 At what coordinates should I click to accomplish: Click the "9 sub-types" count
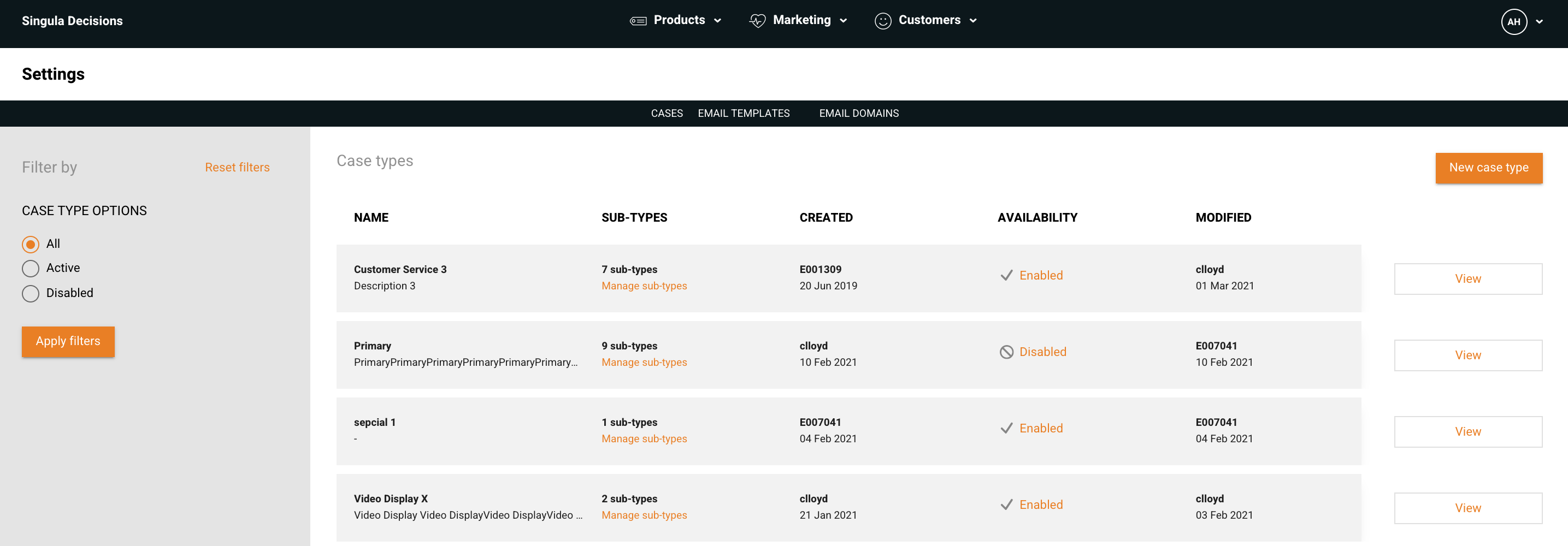[629, 346]
